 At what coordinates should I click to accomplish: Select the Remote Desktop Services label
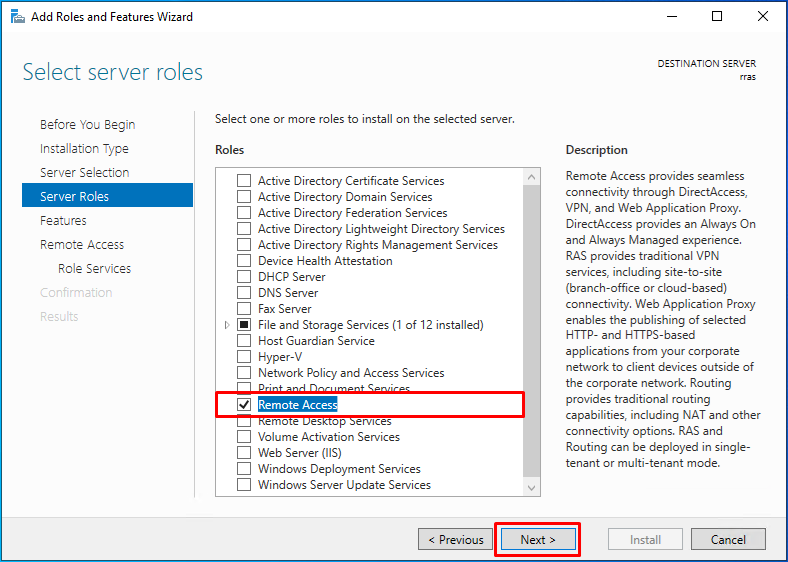(325, 421)
